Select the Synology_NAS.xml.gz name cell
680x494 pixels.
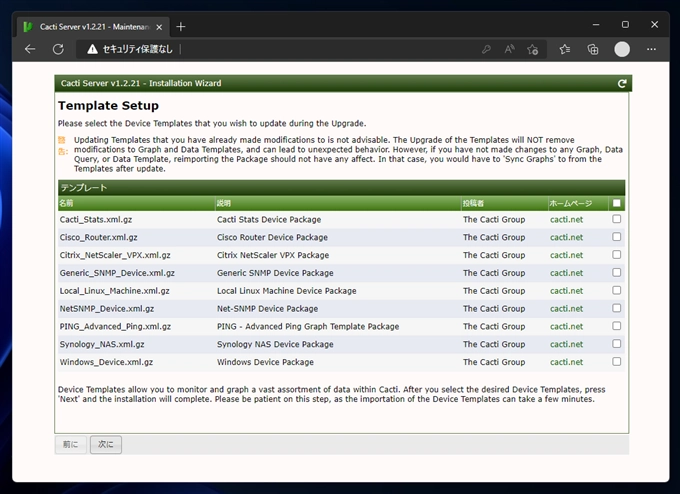102,344
